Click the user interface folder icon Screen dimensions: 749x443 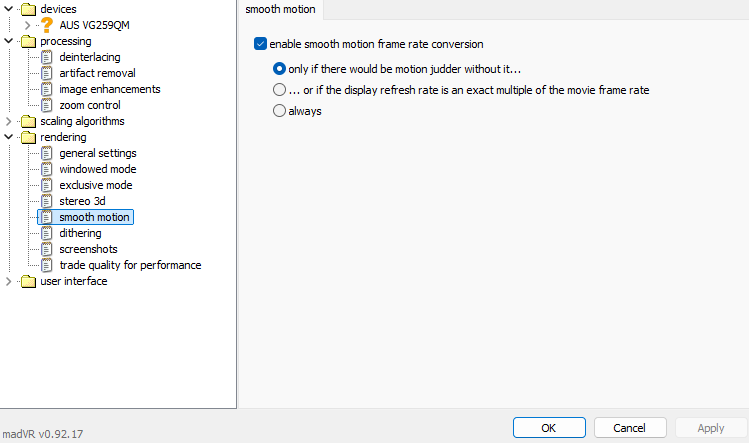(x=27, y=281)
